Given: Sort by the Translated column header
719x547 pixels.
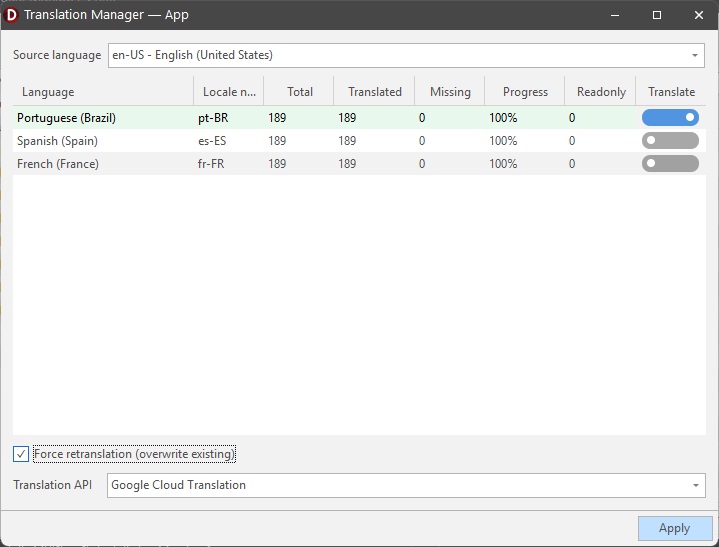Looking at the screenshot, I should point(375,92).
